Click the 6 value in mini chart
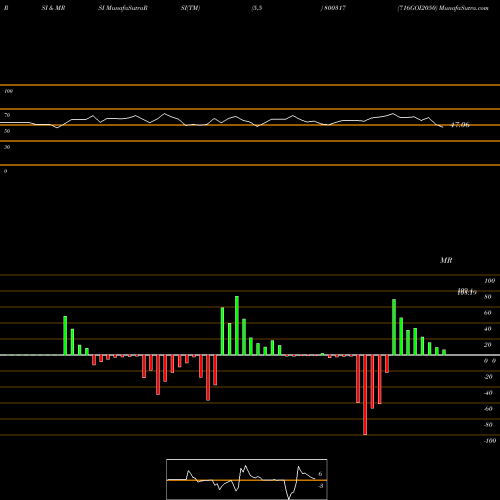This screenshot has height=500, width=500. pos(320,474)
